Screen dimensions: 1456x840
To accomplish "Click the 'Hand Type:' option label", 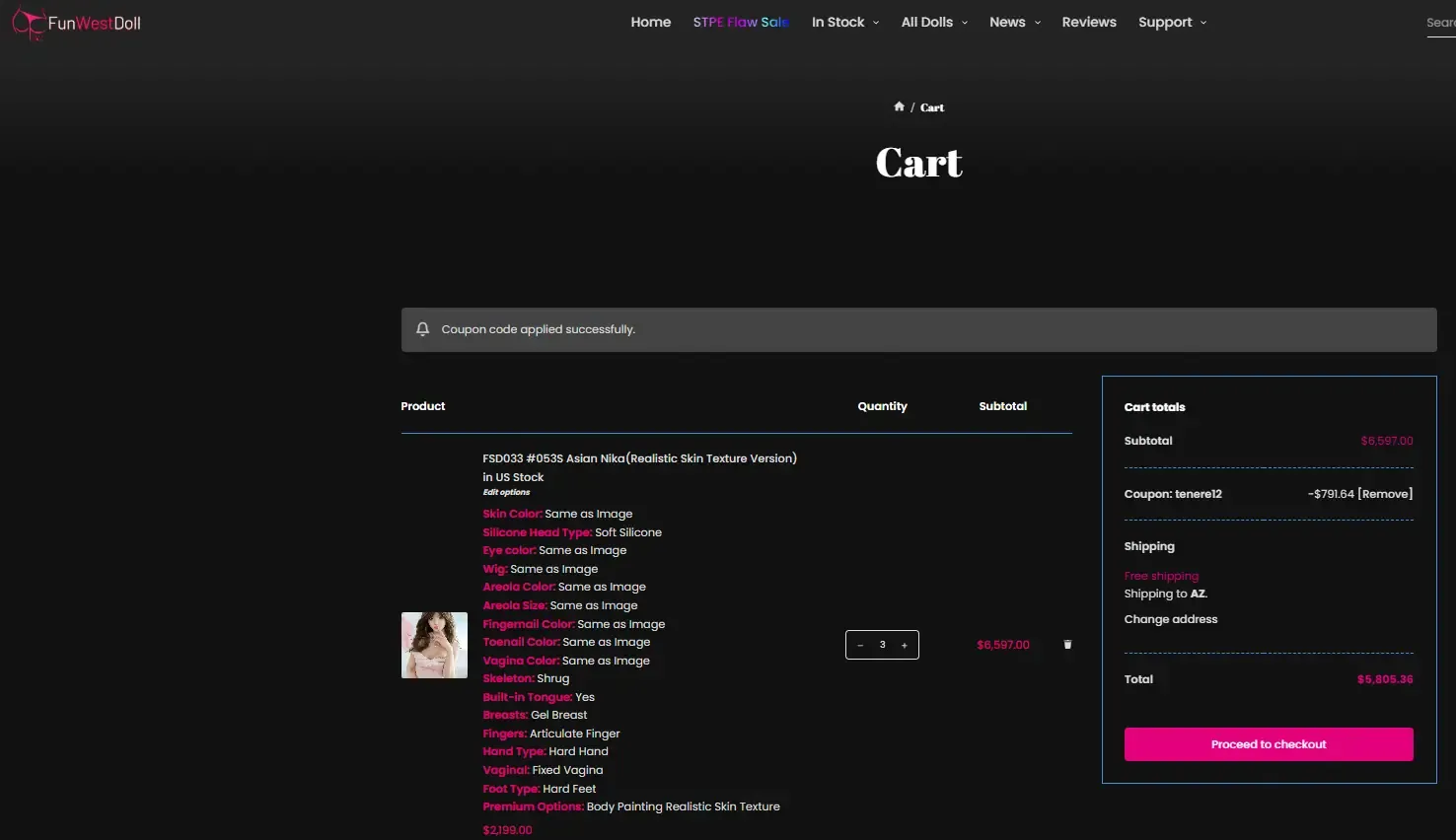I will tap(514, 751).
